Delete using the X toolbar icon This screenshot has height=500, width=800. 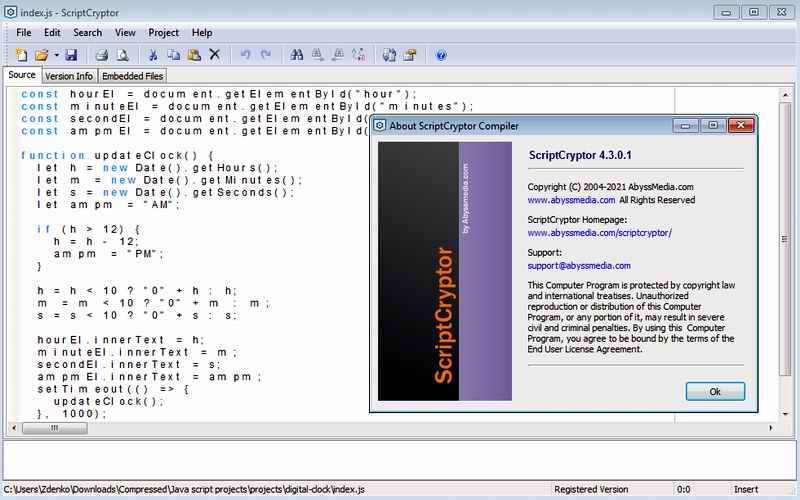tap(214, 54)
